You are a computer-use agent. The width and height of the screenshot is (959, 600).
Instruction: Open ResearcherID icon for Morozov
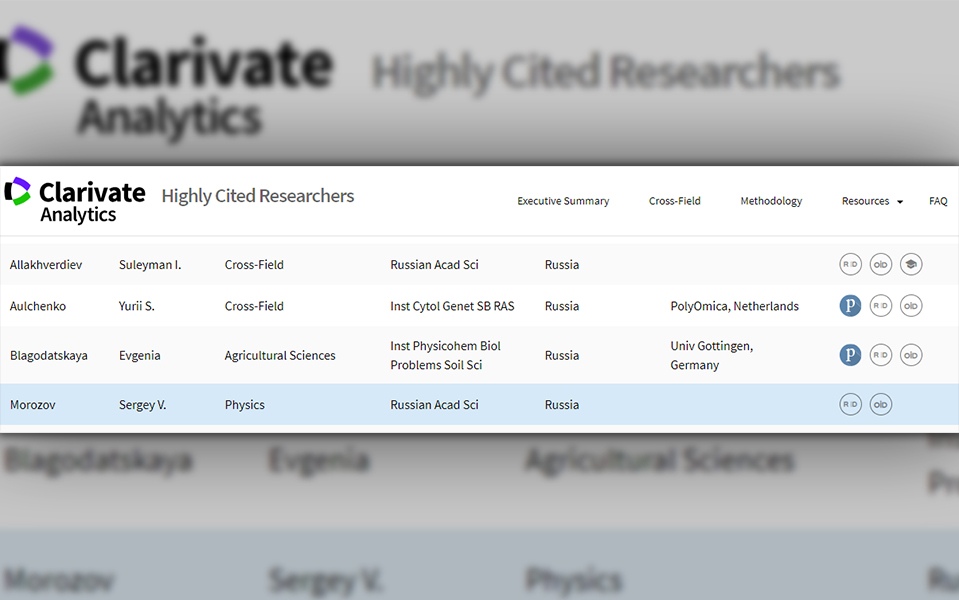(x=850, y=404)
